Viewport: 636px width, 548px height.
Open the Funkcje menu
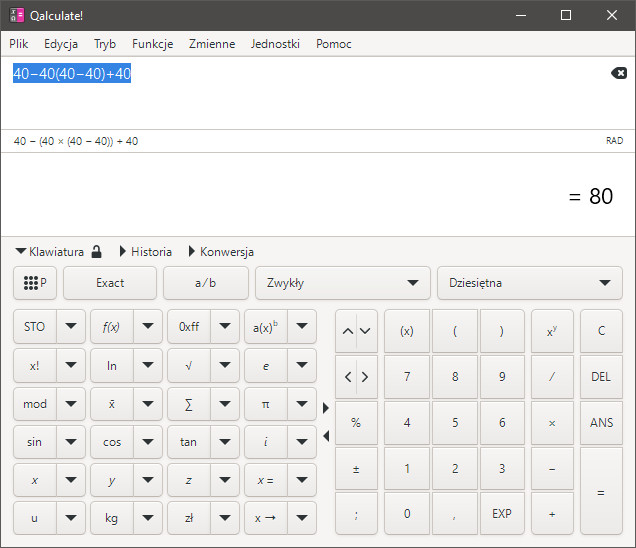click(152, 44)
